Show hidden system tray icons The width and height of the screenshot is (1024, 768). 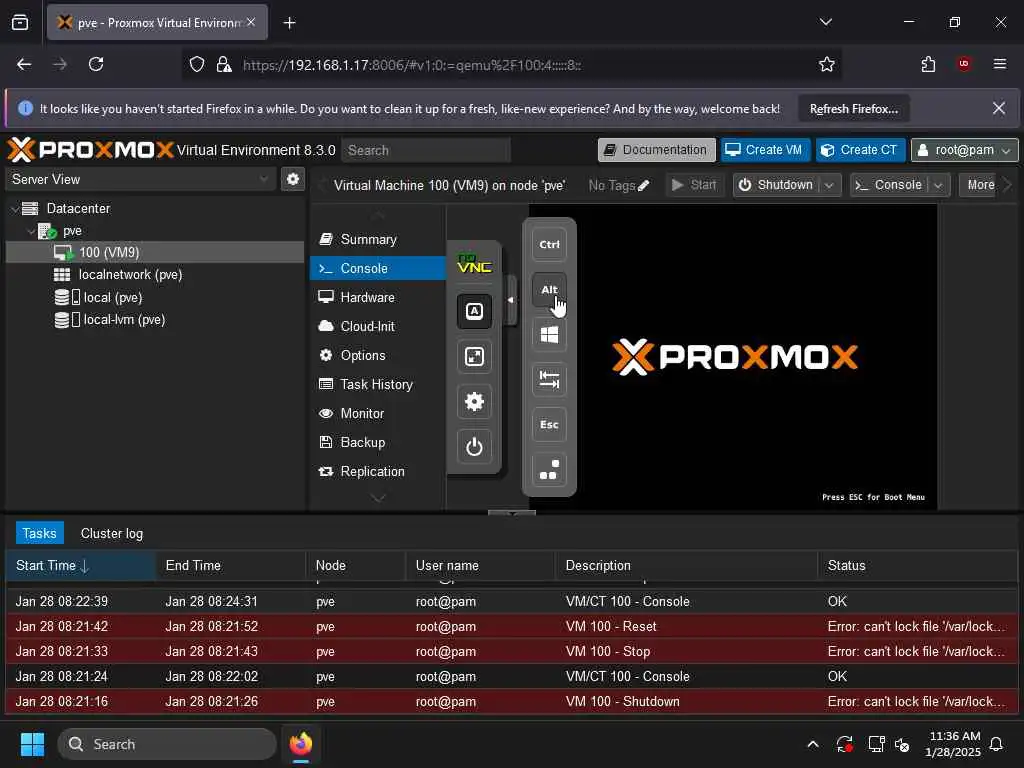click(813, 744)
